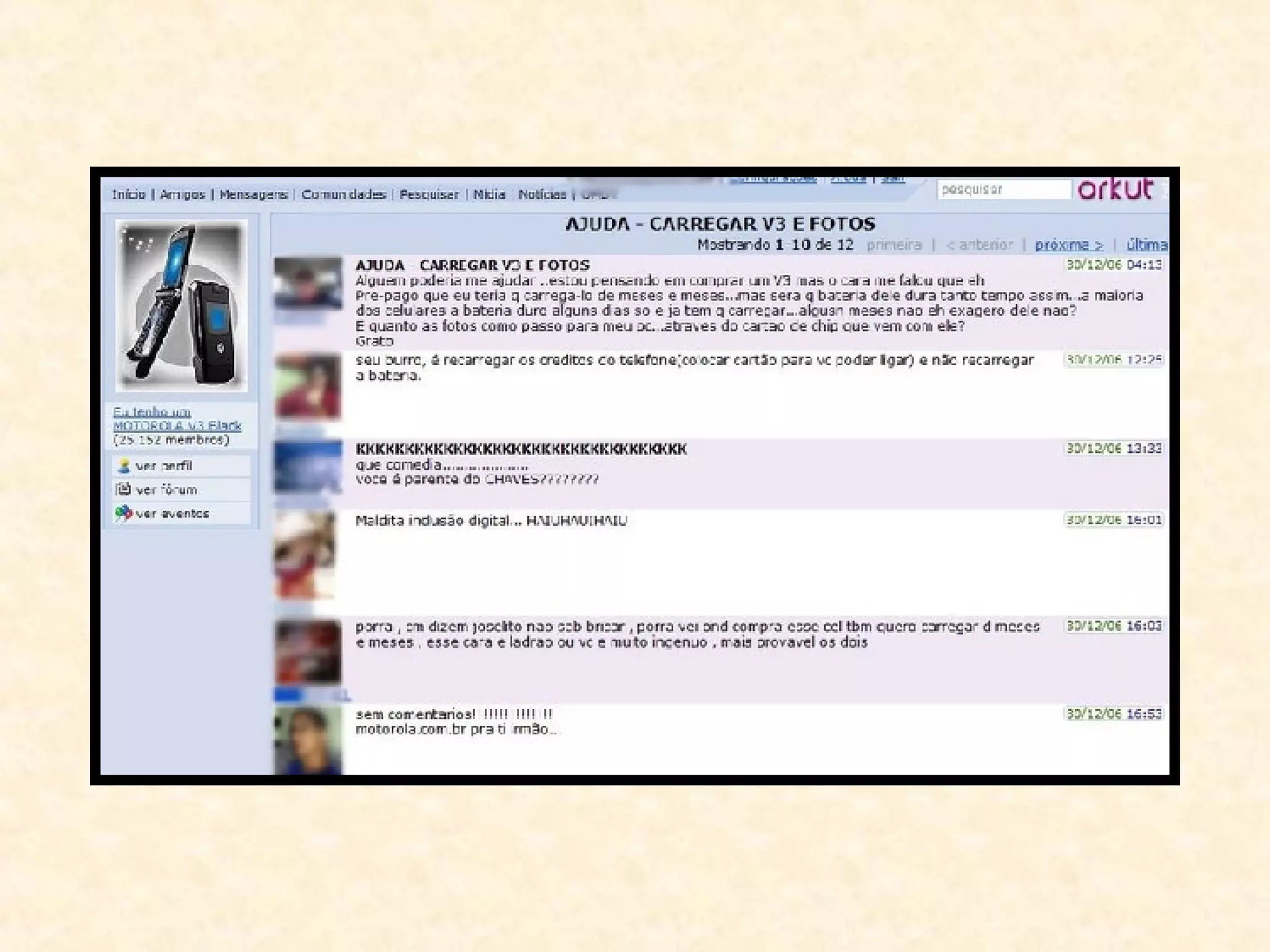
Task: Select Pesquisar in the navigation bar
Action: point(429,195)
